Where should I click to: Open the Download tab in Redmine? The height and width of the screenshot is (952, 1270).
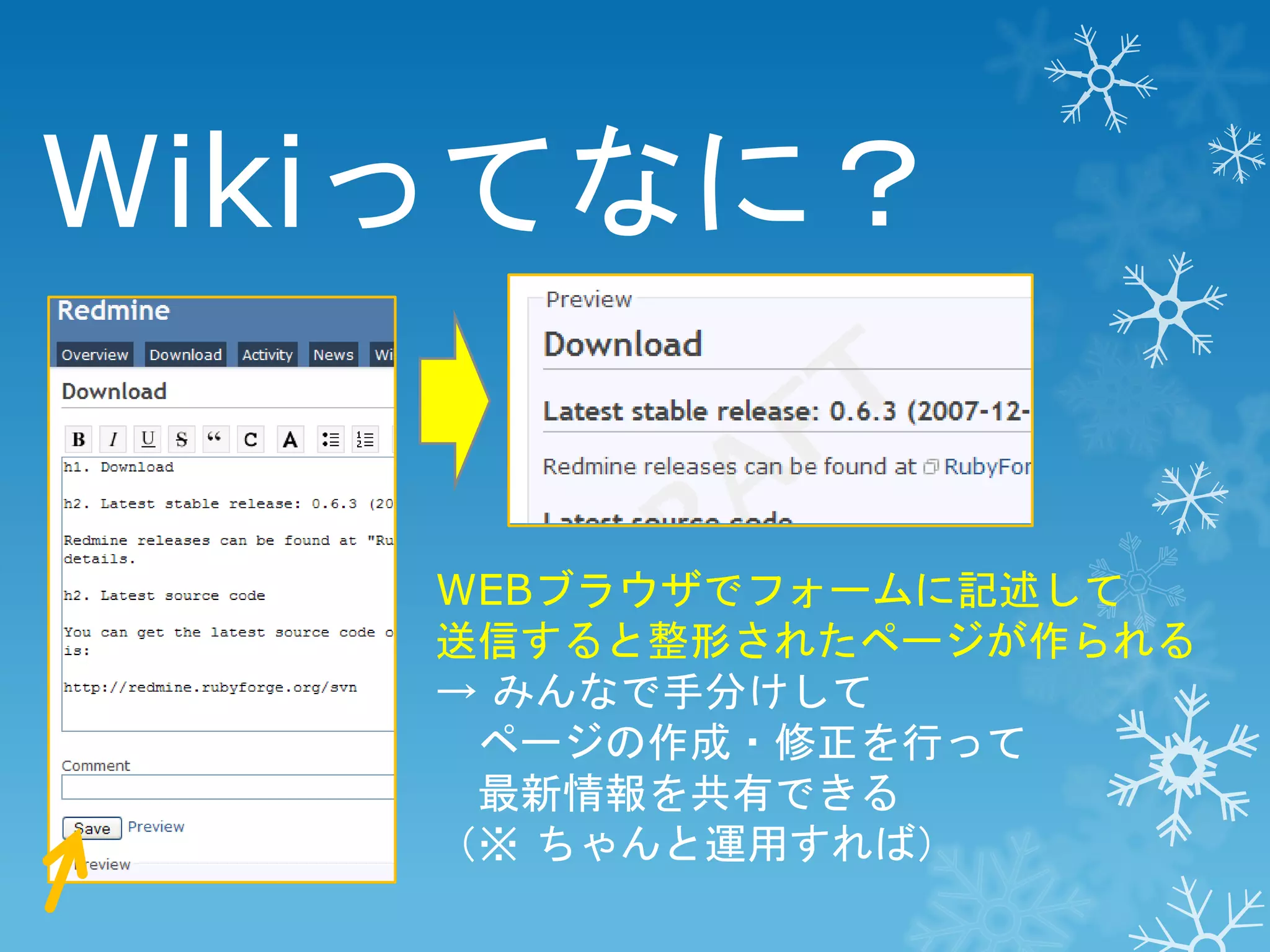tap(185, 355)
